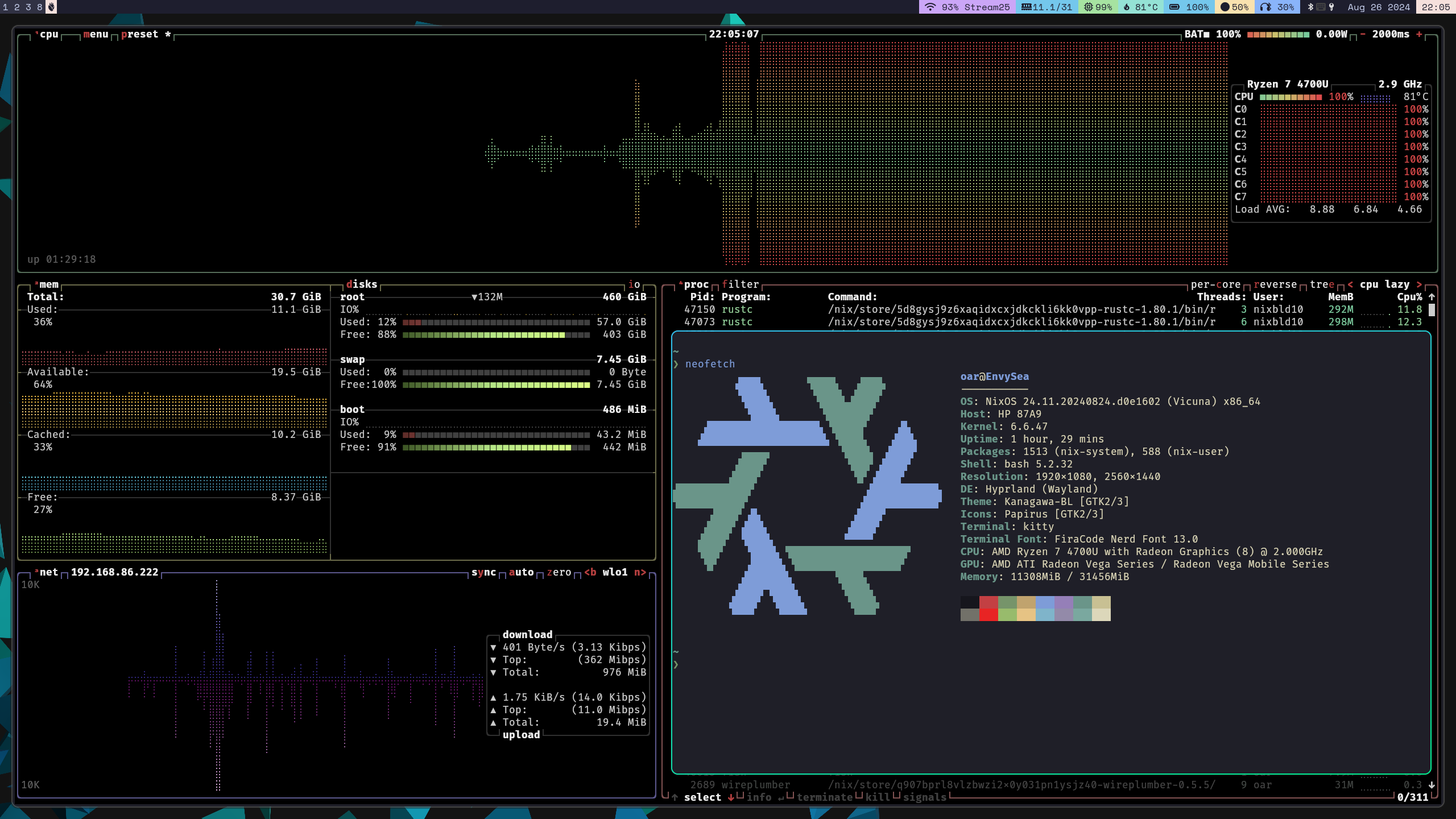Viewport: 1456px width, 819px height.
Task: Click the red select down arrow
Action: 731,797
